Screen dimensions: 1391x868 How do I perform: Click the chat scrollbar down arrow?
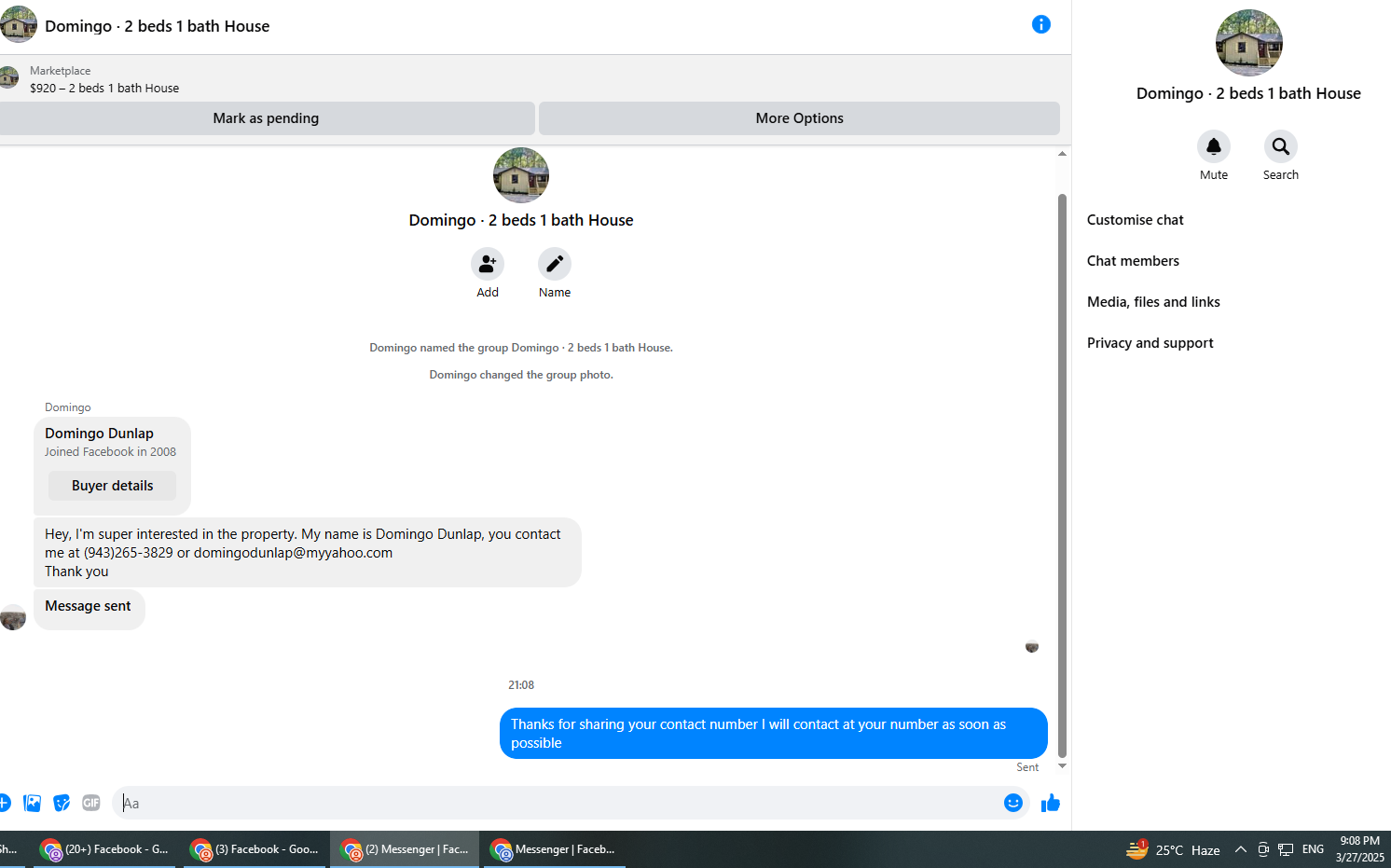(1062, 766)
